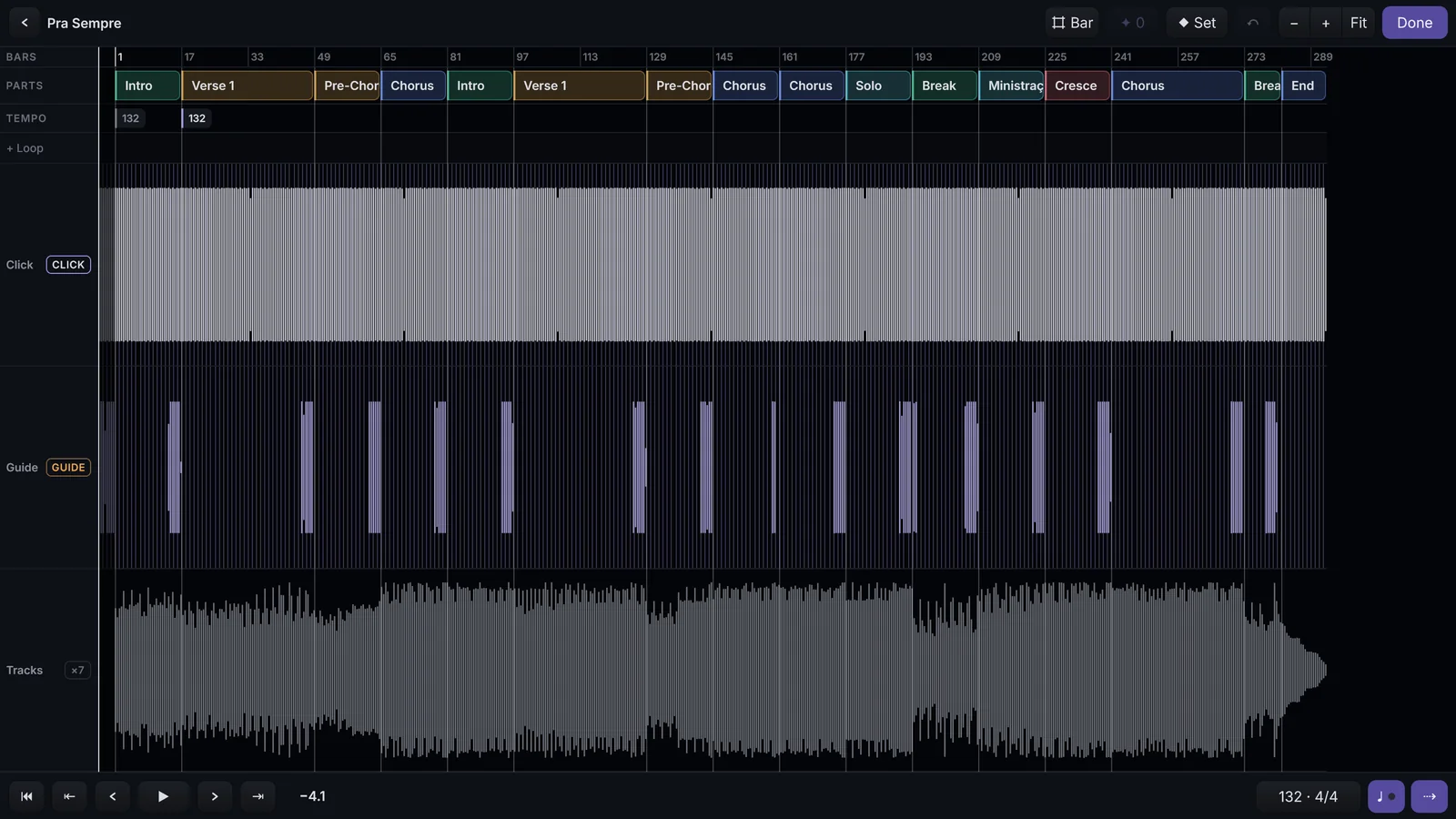Screen dimensions: 1456x819
Task: Start playback with the play button
Action: click(164, 796)
